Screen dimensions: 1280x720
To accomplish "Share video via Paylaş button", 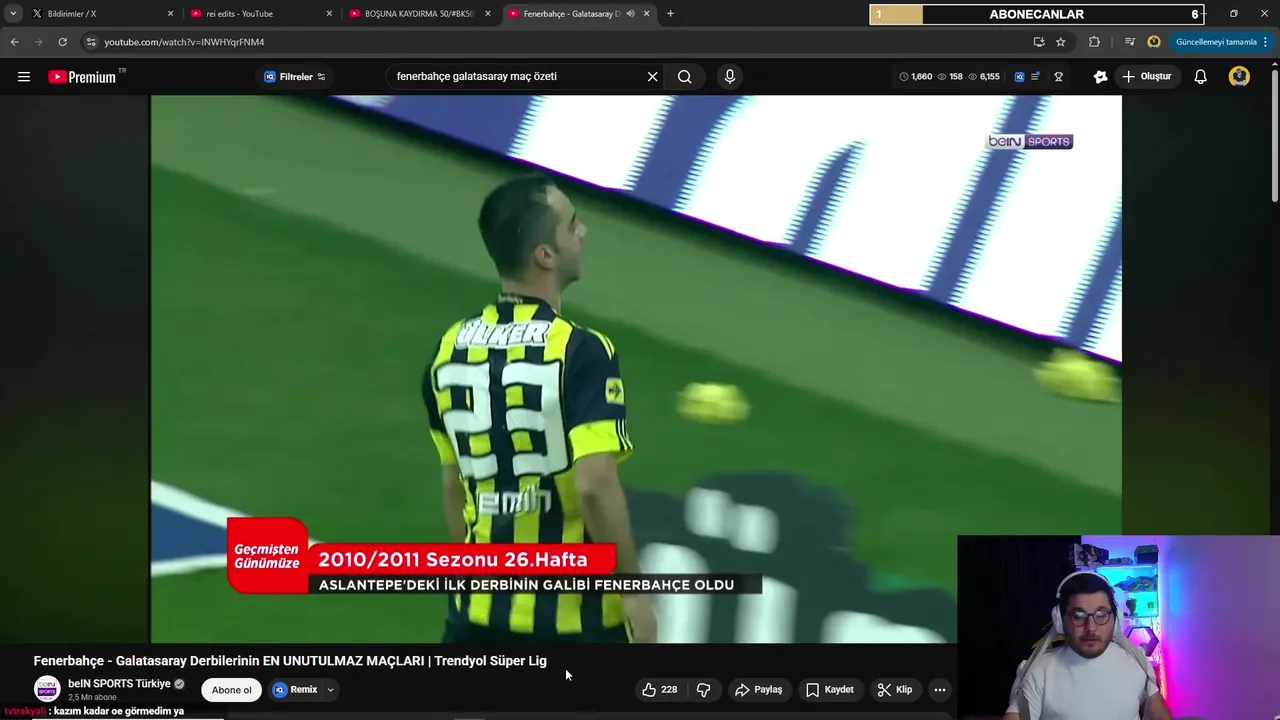I will tap(759, 690).
